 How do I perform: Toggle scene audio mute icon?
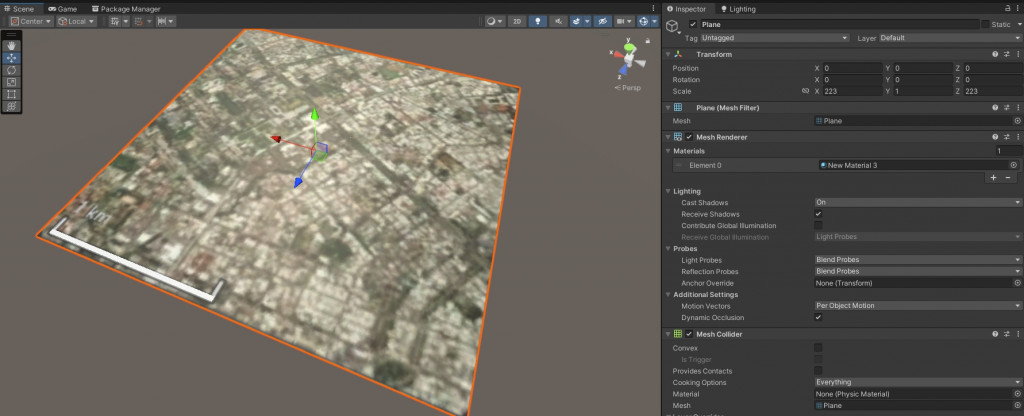[x=557, y=22]
